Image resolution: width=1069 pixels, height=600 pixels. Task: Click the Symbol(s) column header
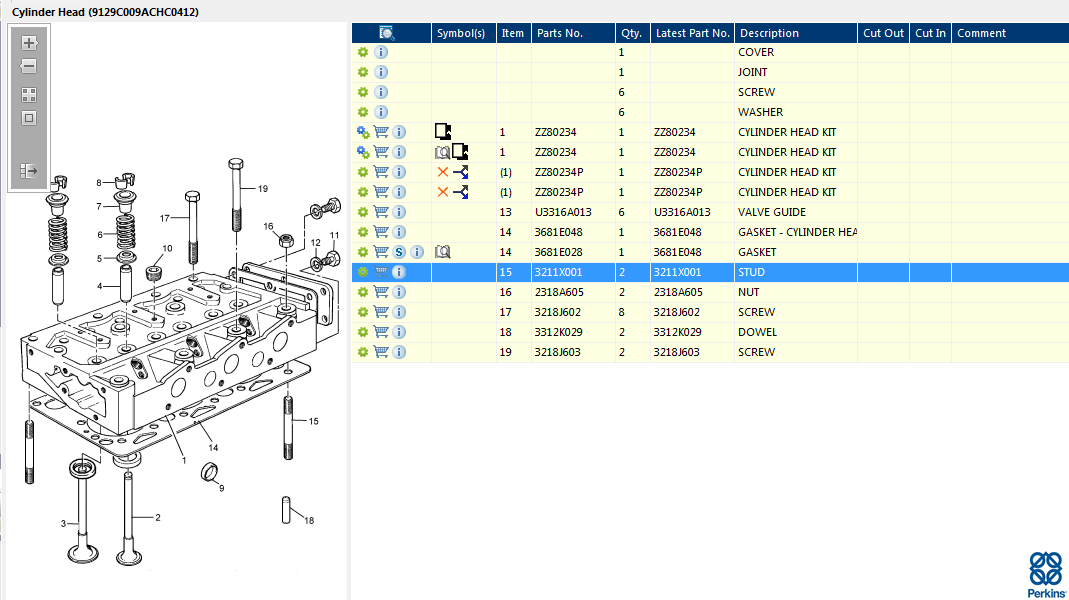464,33
